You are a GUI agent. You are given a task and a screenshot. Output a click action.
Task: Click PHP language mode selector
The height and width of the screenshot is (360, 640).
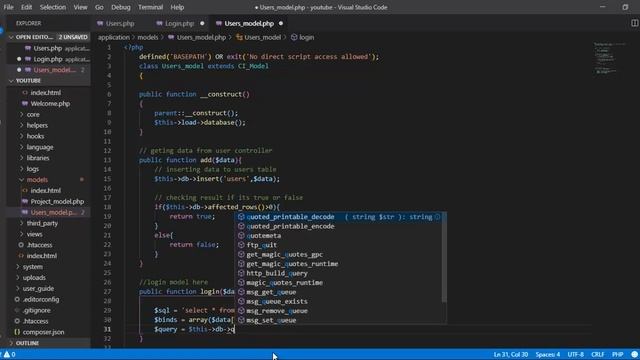[x=618, y=354]
